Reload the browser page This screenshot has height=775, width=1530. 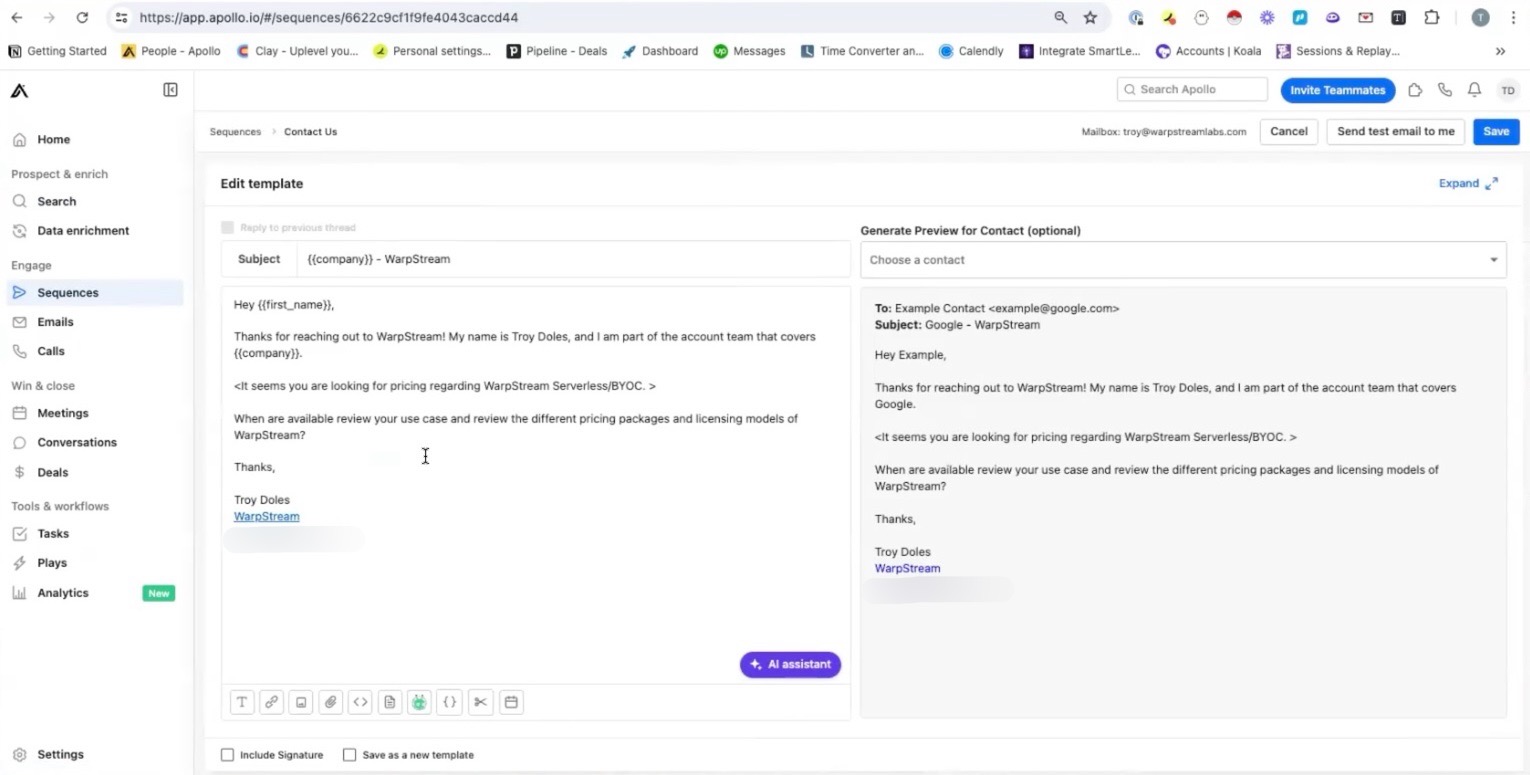(82, 17)
